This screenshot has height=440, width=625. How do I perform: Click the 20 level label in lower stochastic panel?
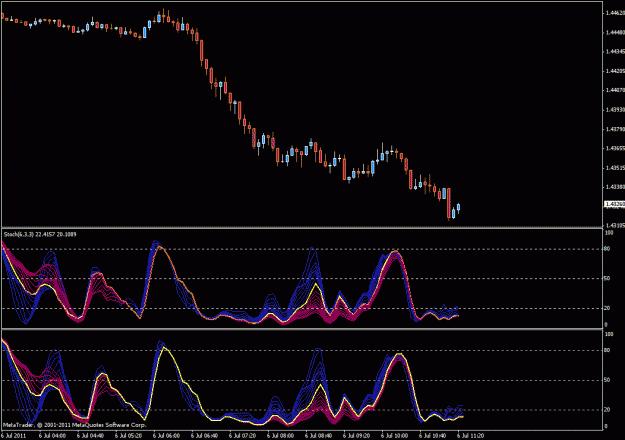click(607, 410)
